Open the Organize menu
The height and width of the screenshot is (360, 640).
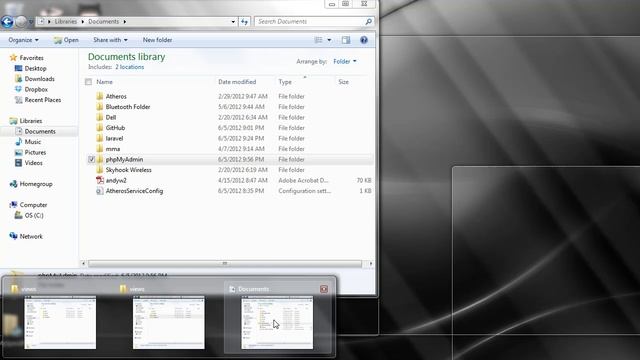tap(23, 40)
